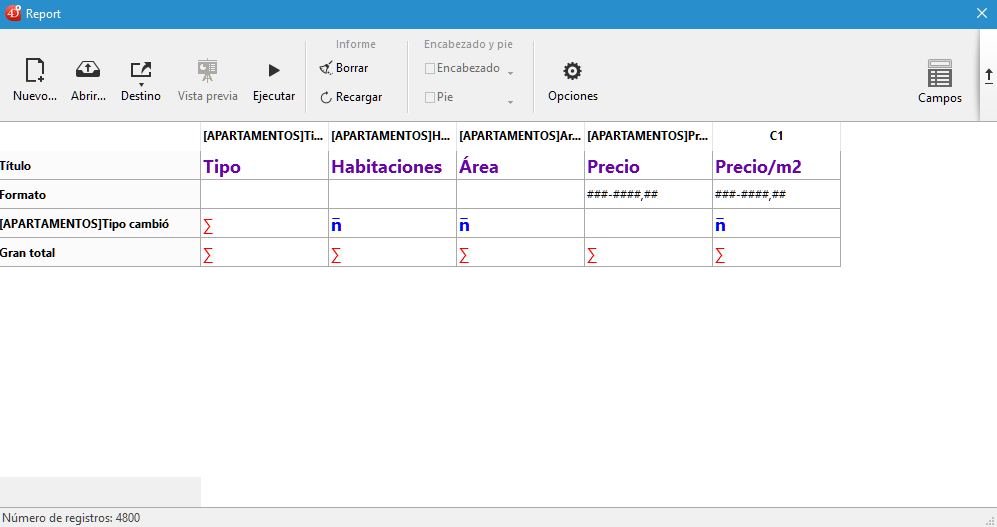The height and width of the screenshot is (527, 997).
Task: Click the Nuevo report icon
Action: click(x=34, y=71)
